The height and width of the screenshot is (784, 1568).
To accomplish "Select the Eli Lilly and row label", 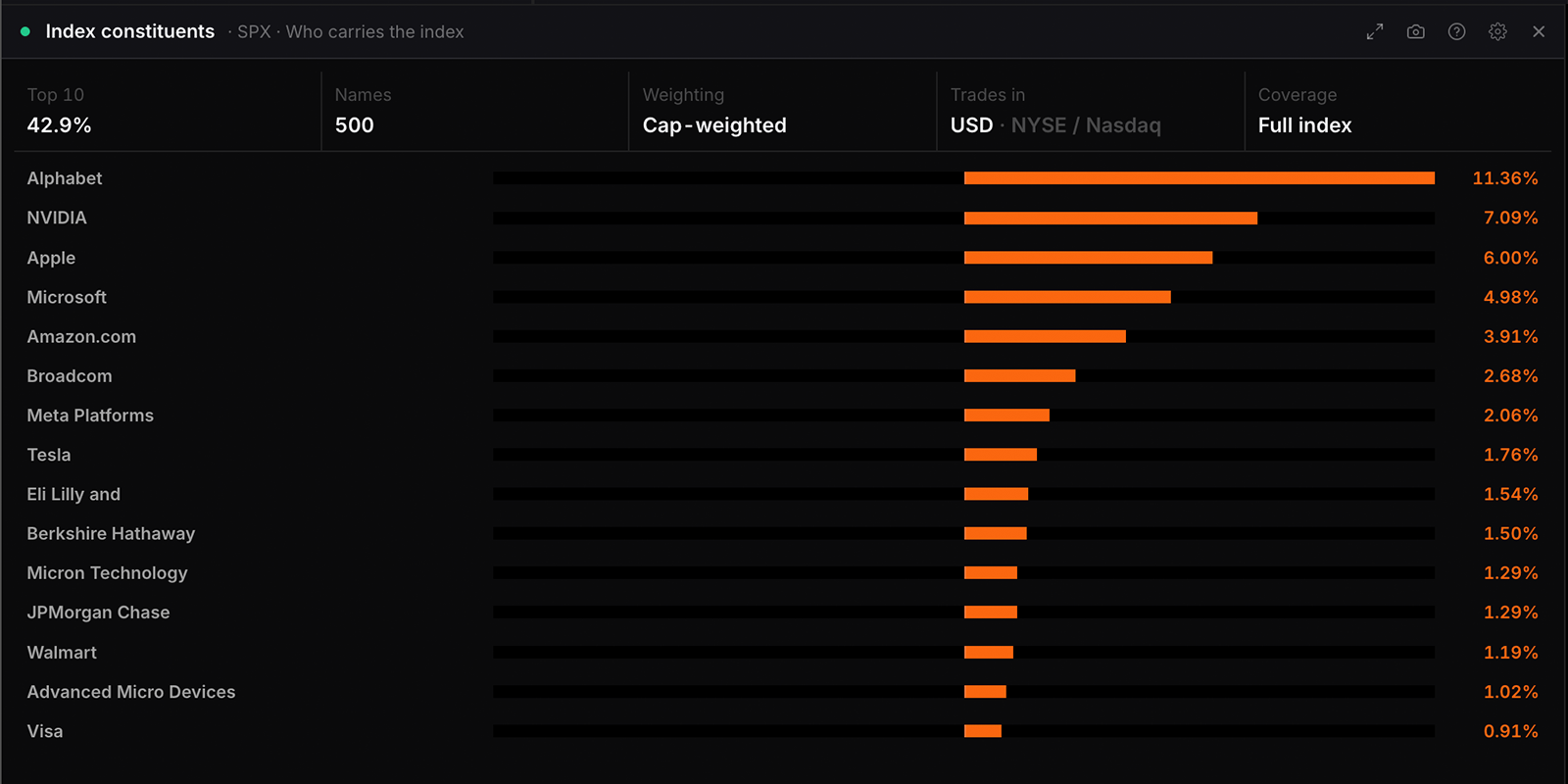I will 73,494.
